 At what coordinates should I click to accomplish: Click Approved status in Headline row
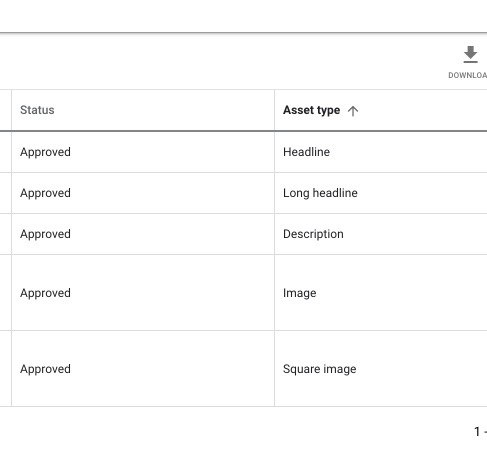pos(45,152)
